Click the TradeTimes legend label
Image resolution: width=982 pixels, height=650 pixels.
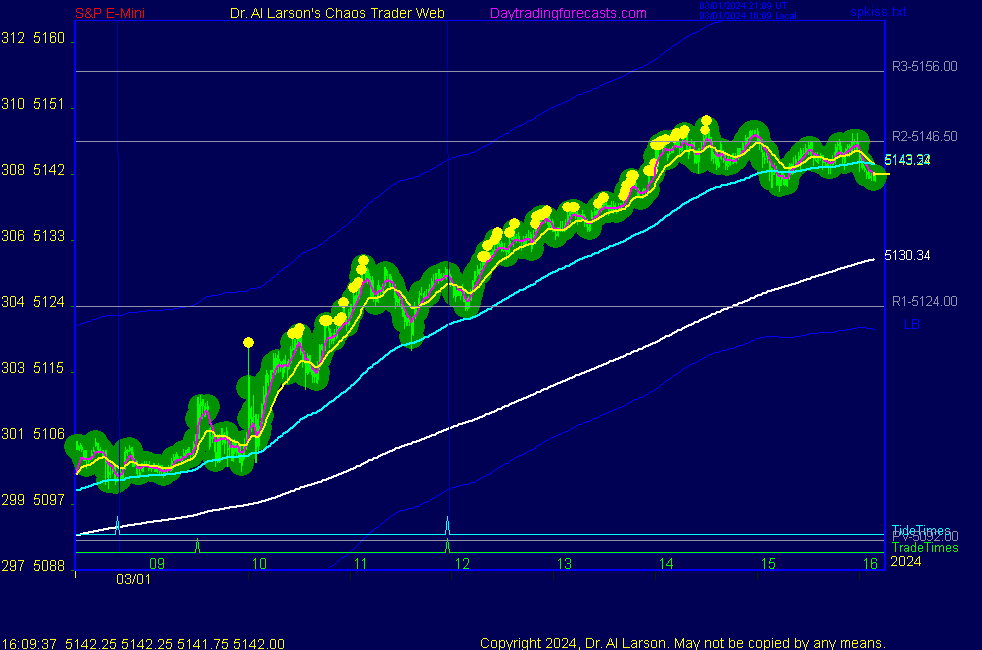click(925, 547)
